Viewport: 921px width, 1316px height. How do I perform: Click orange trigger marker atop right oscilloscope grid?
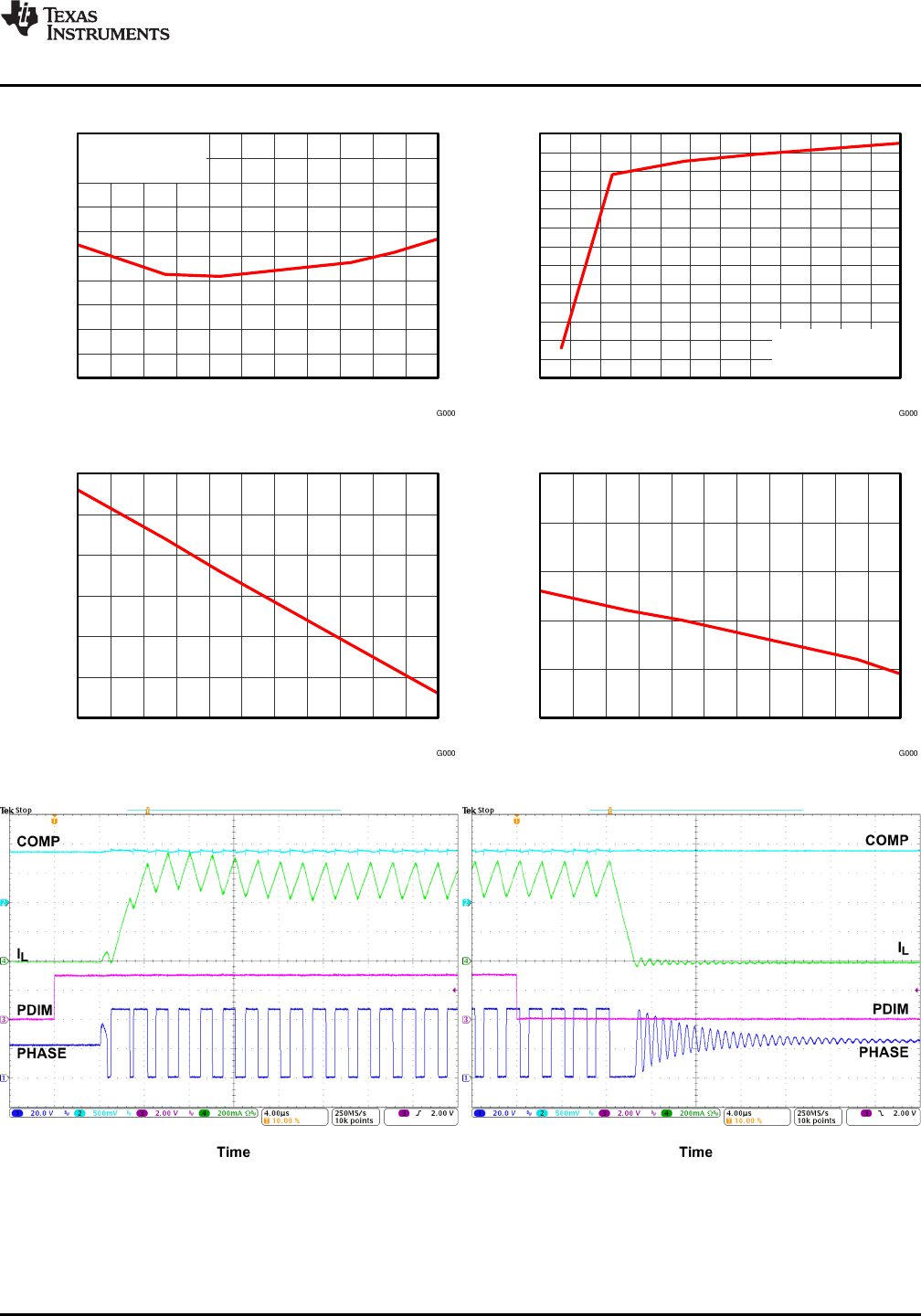(516, 821)
